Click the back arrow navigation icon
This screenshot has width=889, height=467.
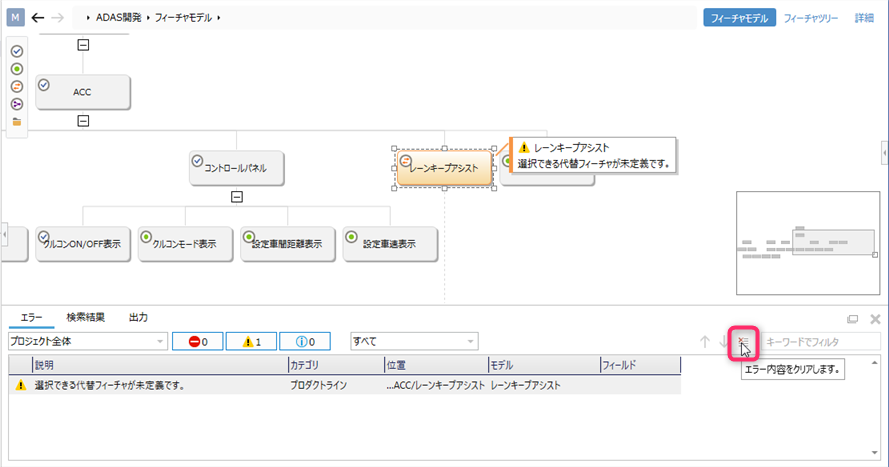39,18
